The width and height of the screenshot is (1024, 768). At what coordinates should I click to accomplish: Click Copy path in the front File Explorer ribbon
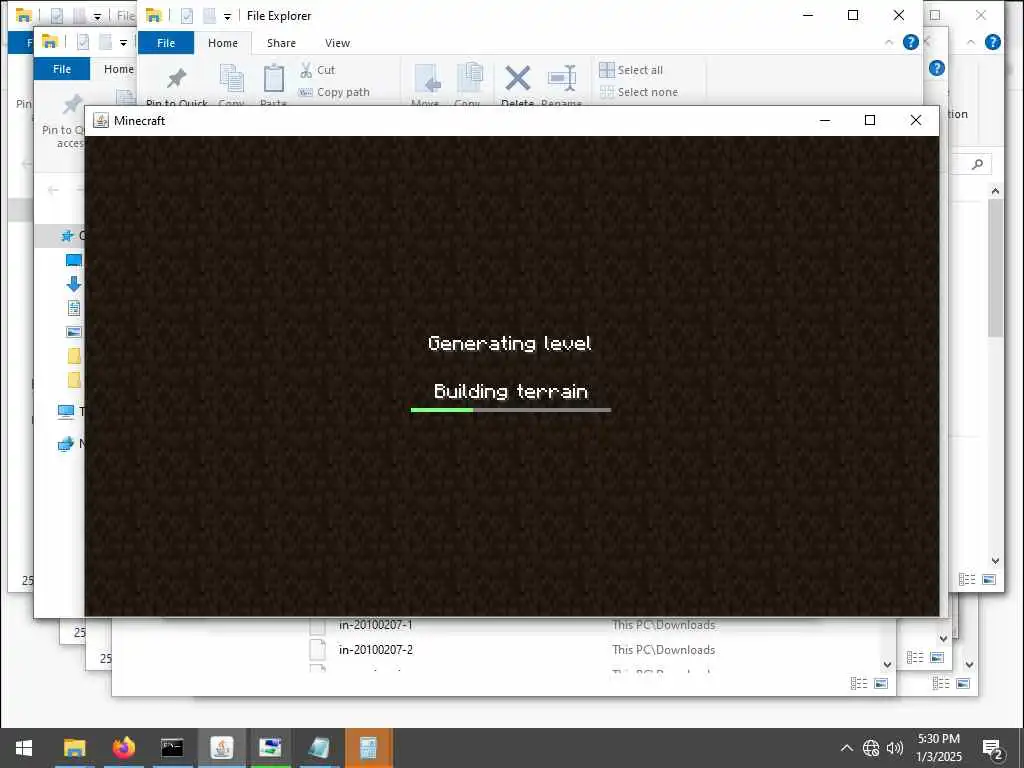coord(334,92)
